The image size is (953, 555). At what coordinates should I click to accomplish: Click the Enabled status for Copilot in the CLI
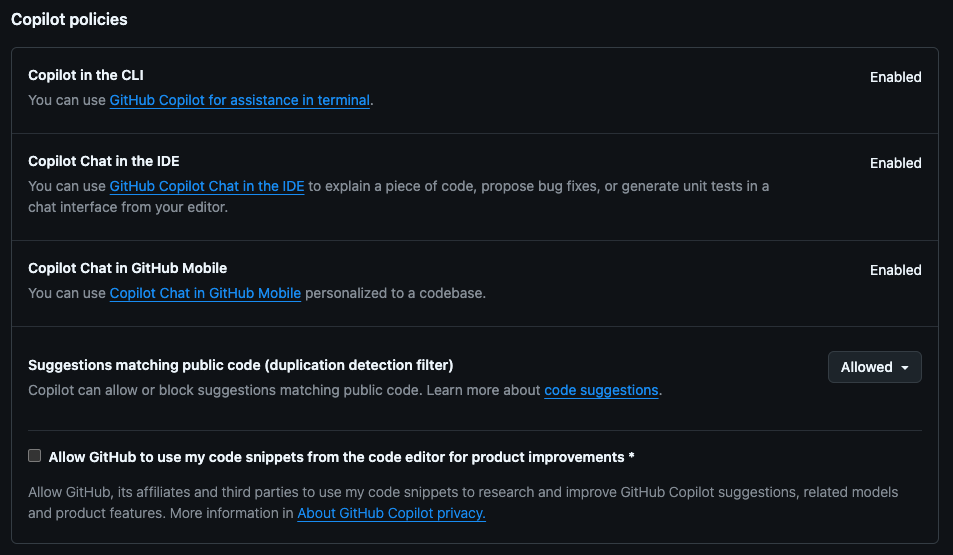point(895,78)
